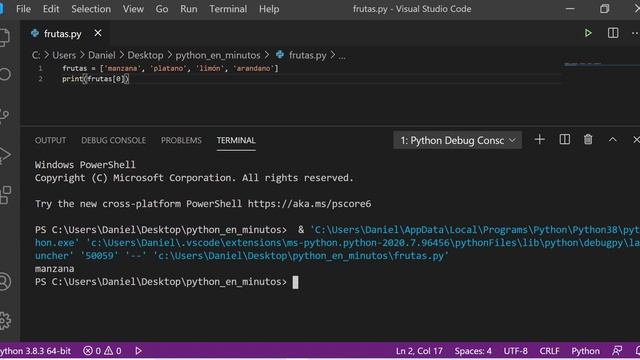
Task: Open the feedback icon in the status bar
Action: (617, 351)
